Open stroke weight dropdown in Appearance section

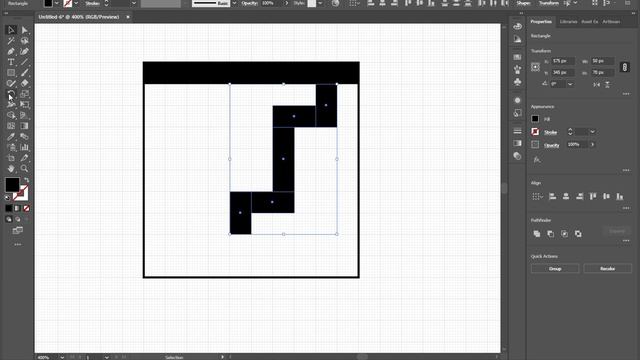point(593,132)
